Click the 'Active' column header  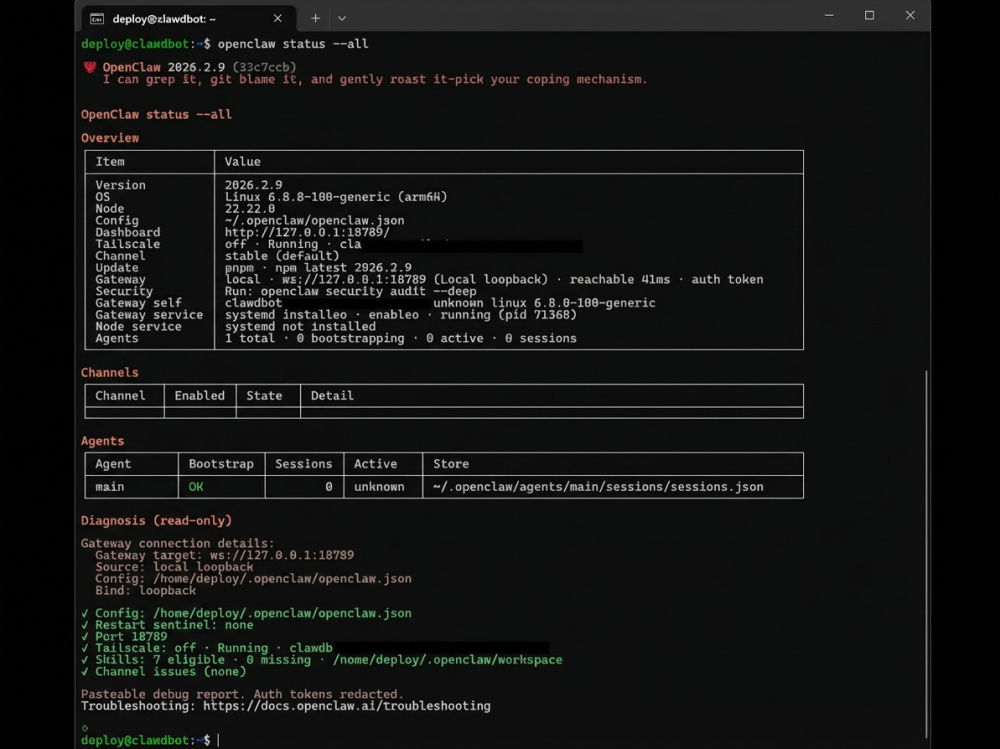pyautogui.click(x=376, y=464)
